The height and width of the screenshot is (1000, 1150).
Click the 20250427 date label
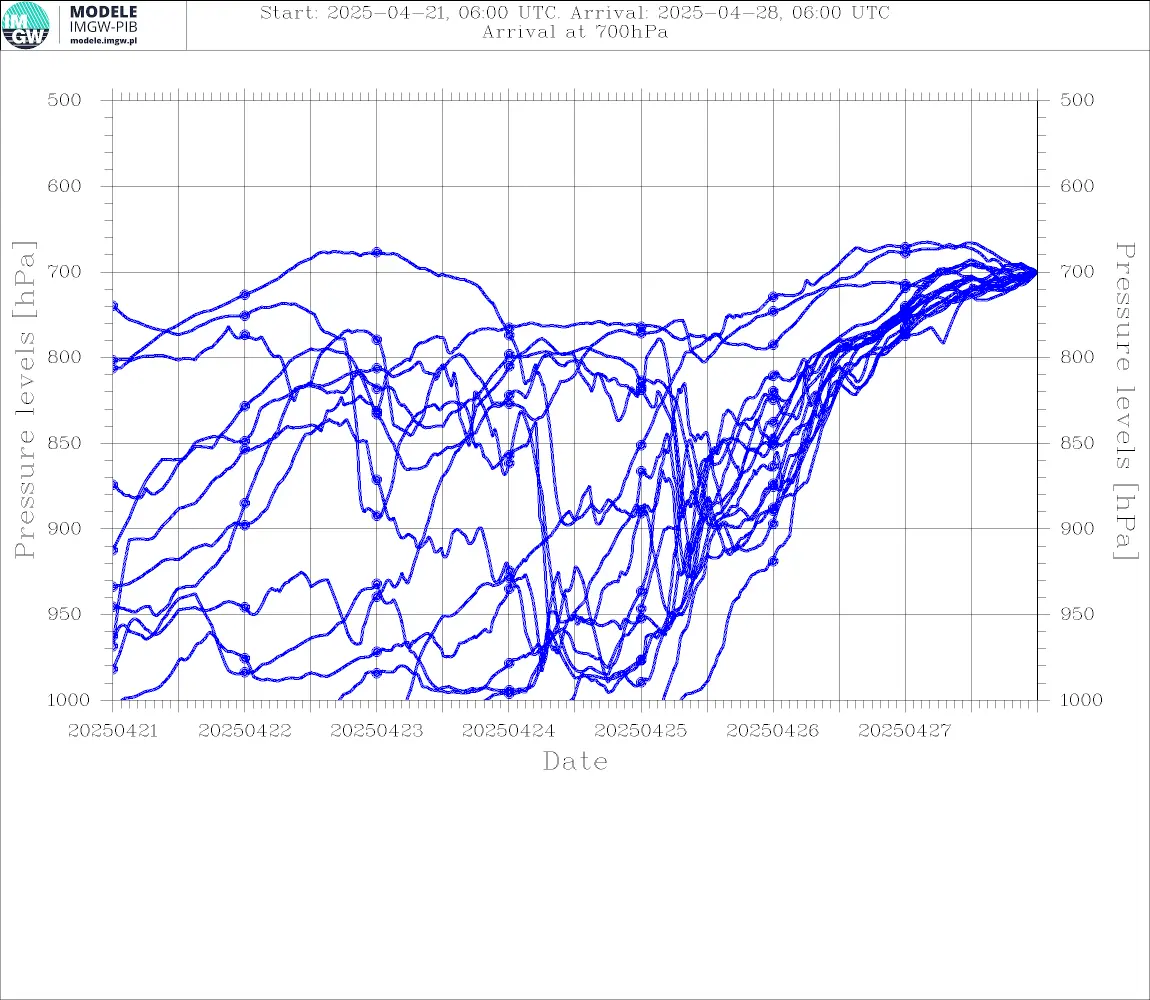pos(905,731)
